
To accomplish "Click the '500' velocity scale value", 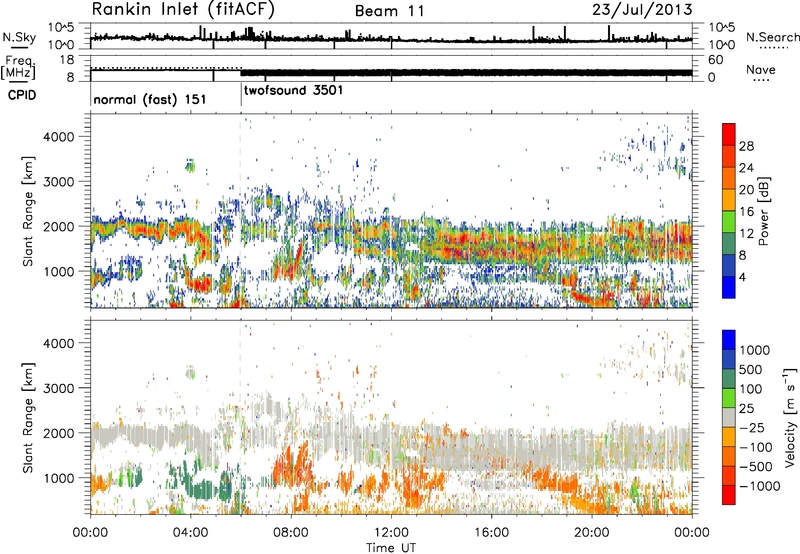I will [x=751, y=369].
